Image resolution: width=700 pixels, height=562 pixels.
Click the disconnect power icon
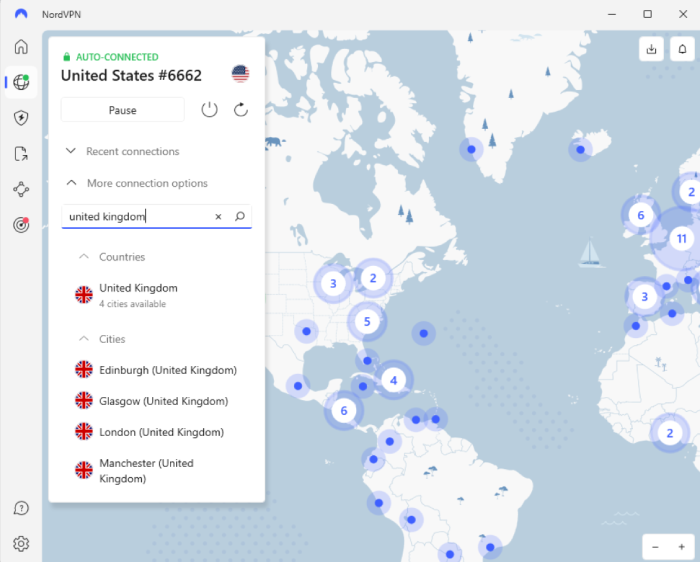pyautogui.click(x=209, y=110)
